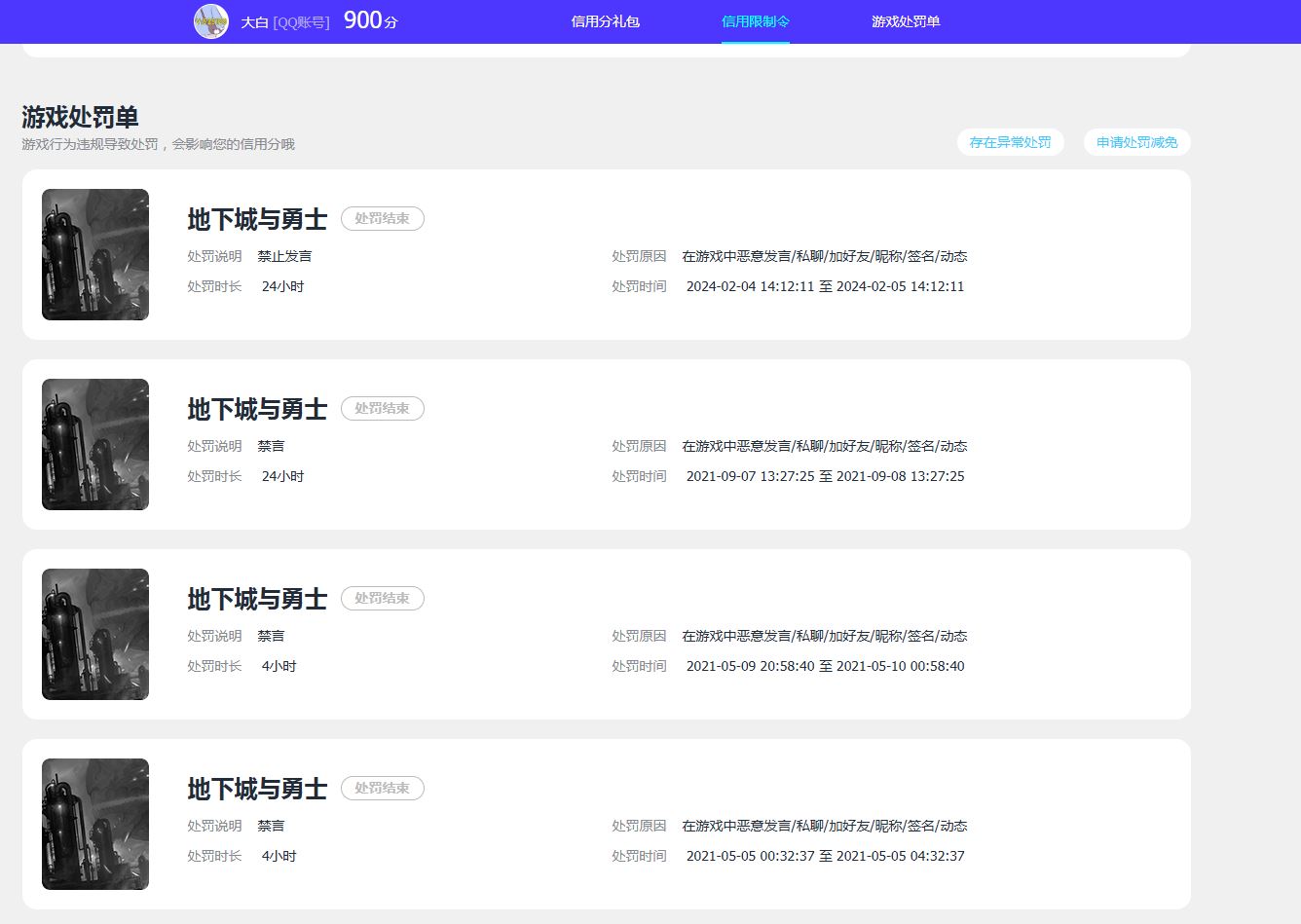Click 处罚结束 badge on the 2024-02-04 penalty

coord(382,219)
